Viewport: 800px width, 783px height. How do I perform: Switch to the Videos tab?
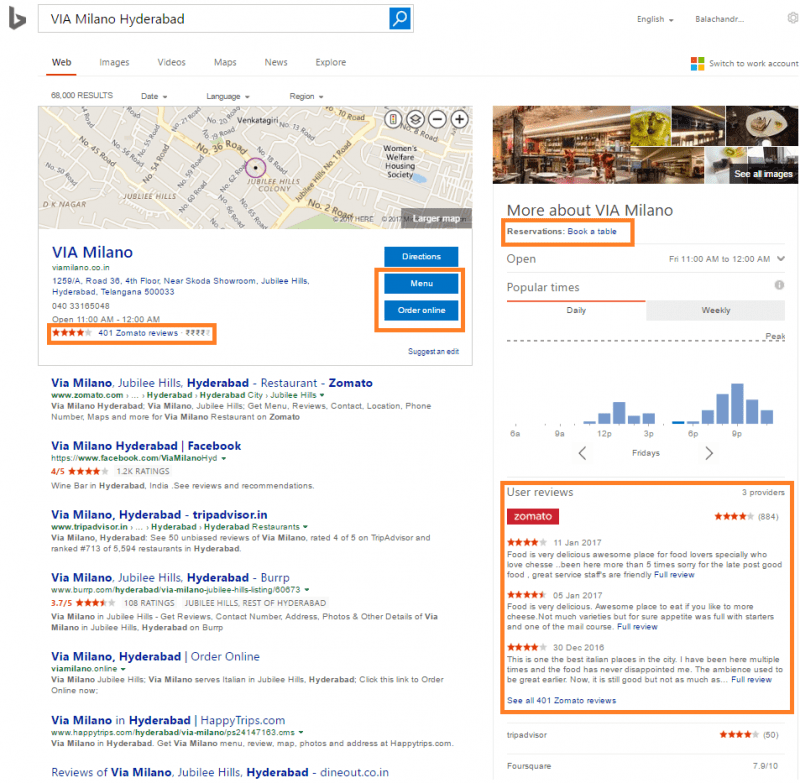point(171,62)
